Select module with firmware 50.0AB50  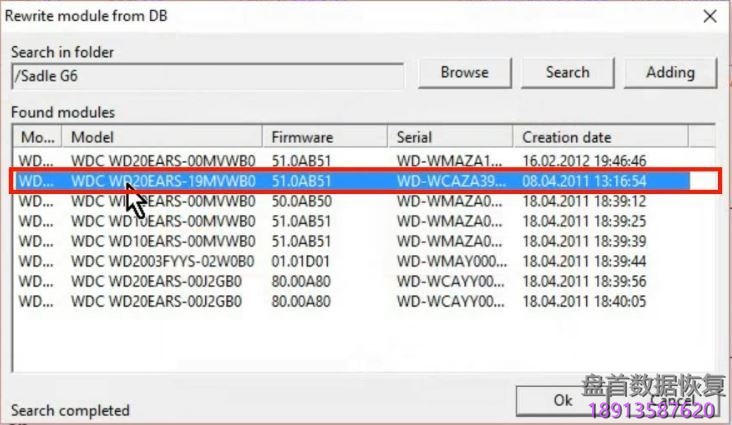coord(163,201)
